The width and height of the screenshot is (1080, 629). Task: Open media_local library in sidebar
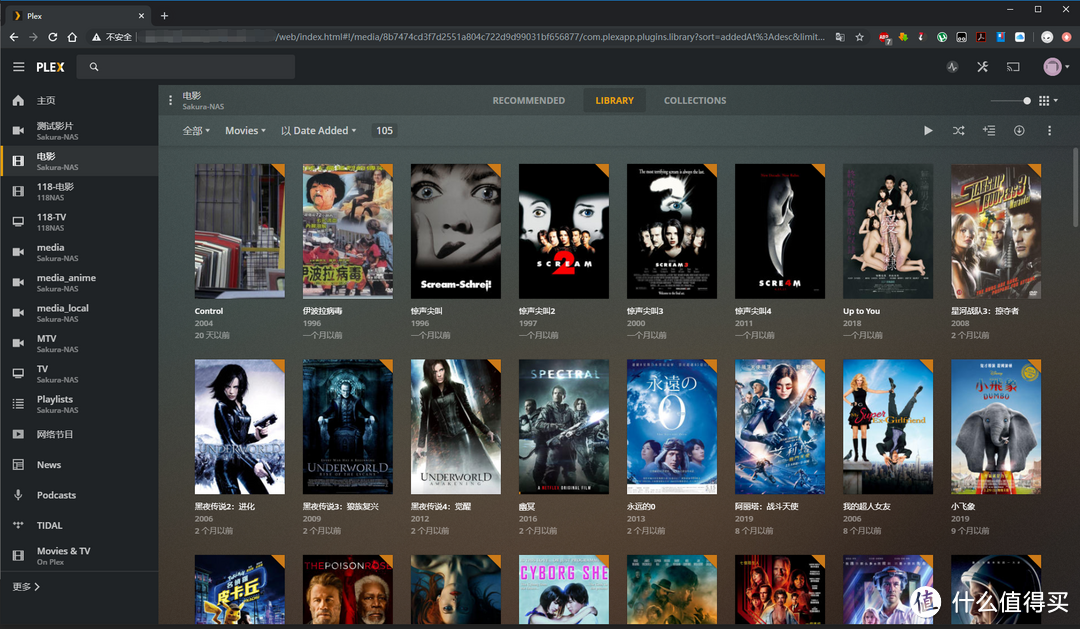79,312
